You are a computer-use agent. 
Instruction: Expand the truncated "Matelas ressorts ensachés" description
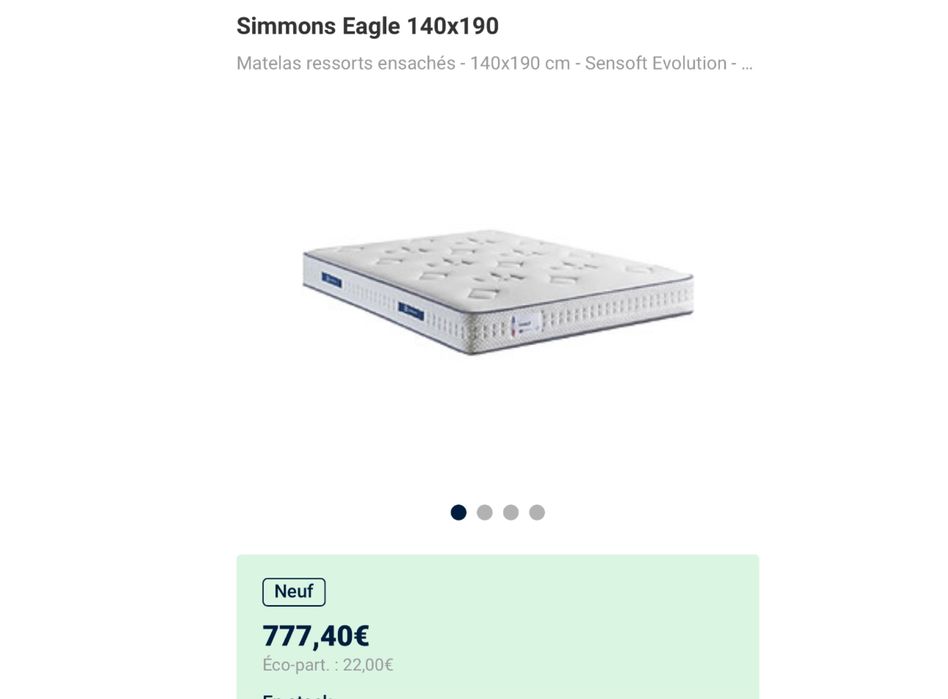[494, 63]
